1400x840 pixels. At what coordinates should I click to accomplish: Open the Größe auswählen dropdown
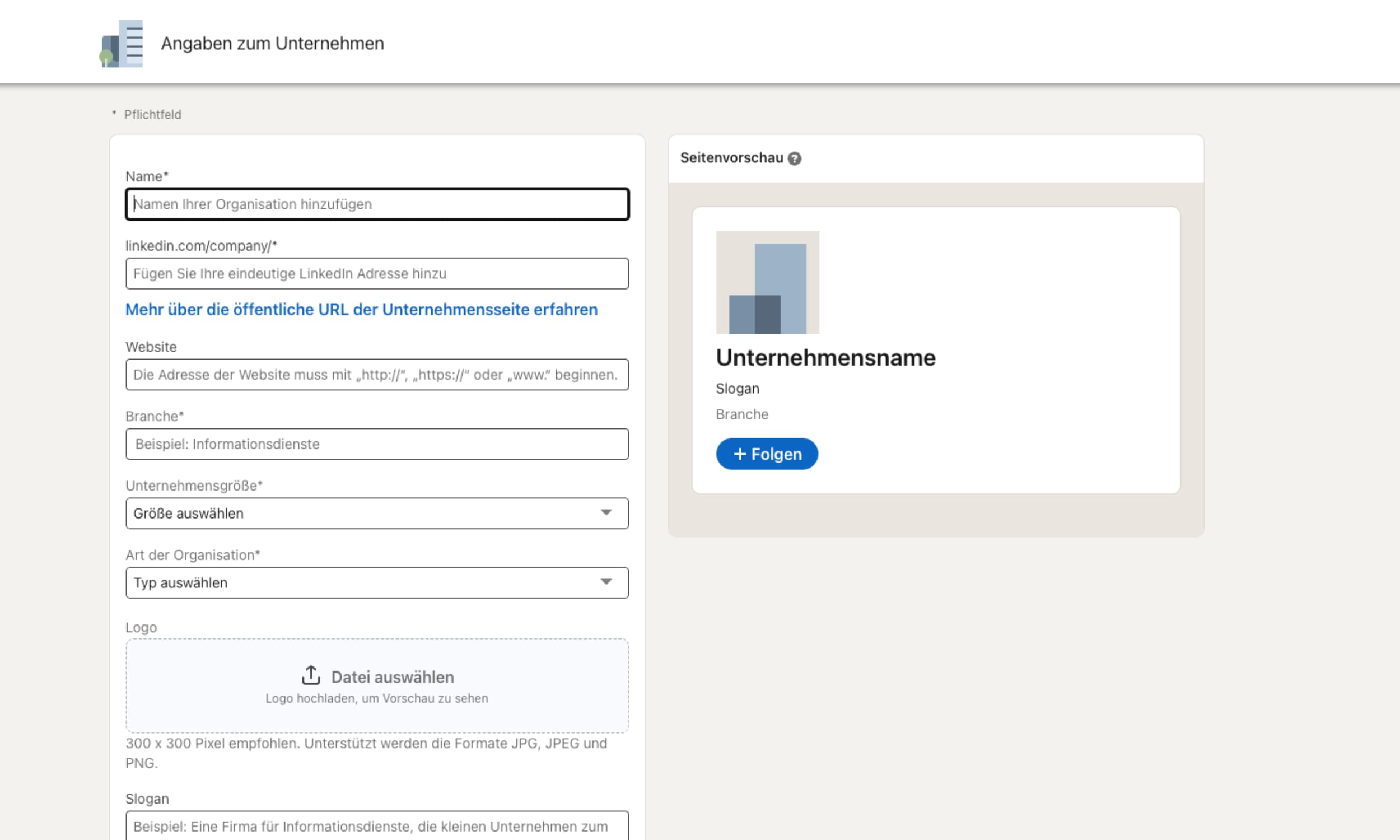pos(377,513)
